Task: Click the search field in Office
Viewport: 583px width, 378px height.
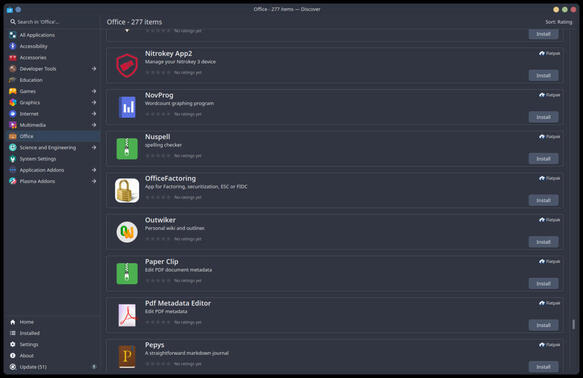Action: [53, 22]
